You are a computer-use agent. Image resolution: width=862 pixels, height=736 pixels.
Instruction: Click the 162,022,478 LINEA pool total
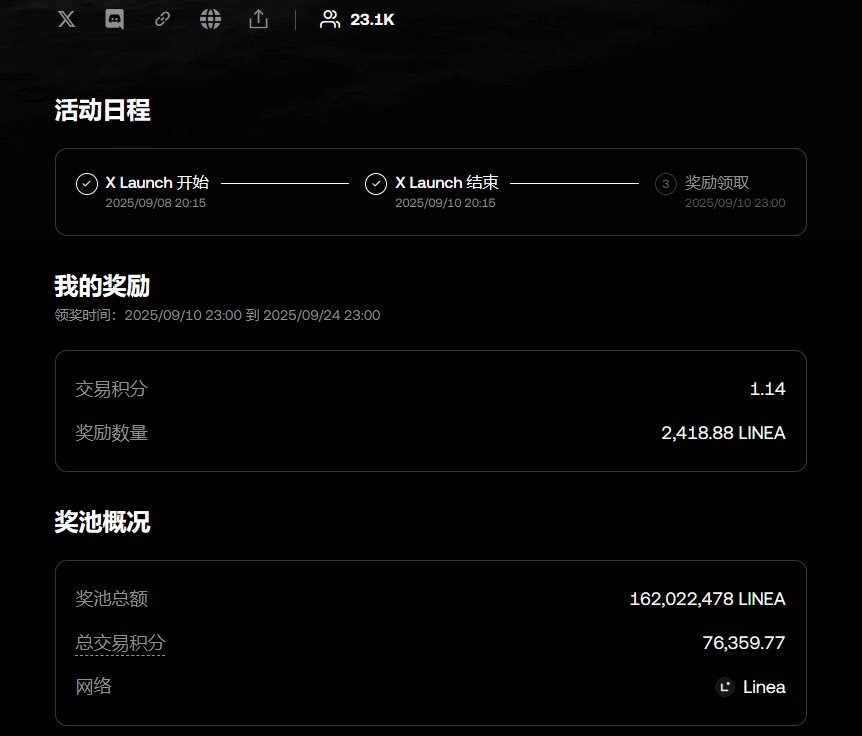pyautogui.click(x=708, y=599)
